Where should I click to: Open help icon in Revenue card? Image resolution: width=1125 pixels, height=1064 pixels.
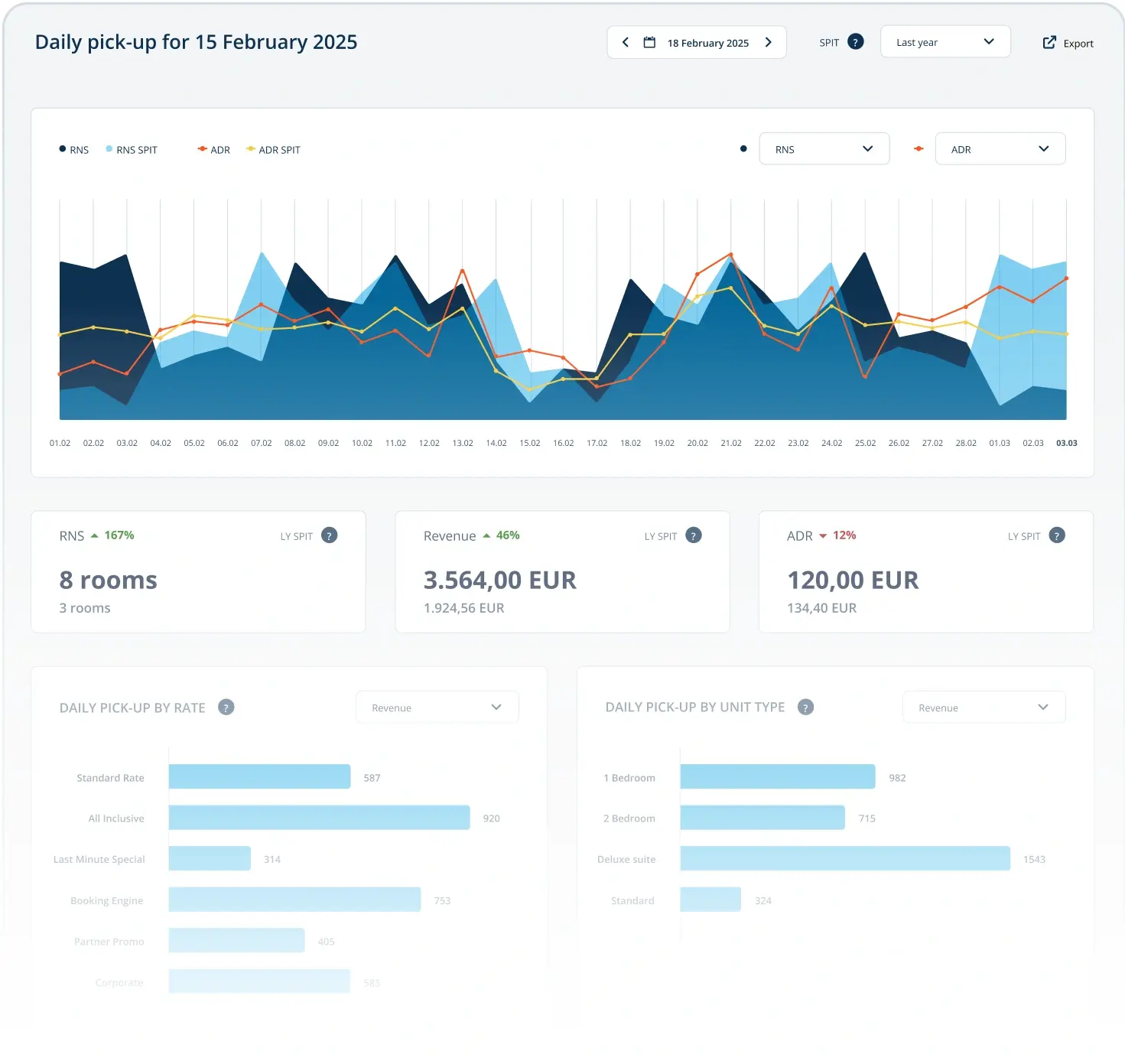click(693, 535)
